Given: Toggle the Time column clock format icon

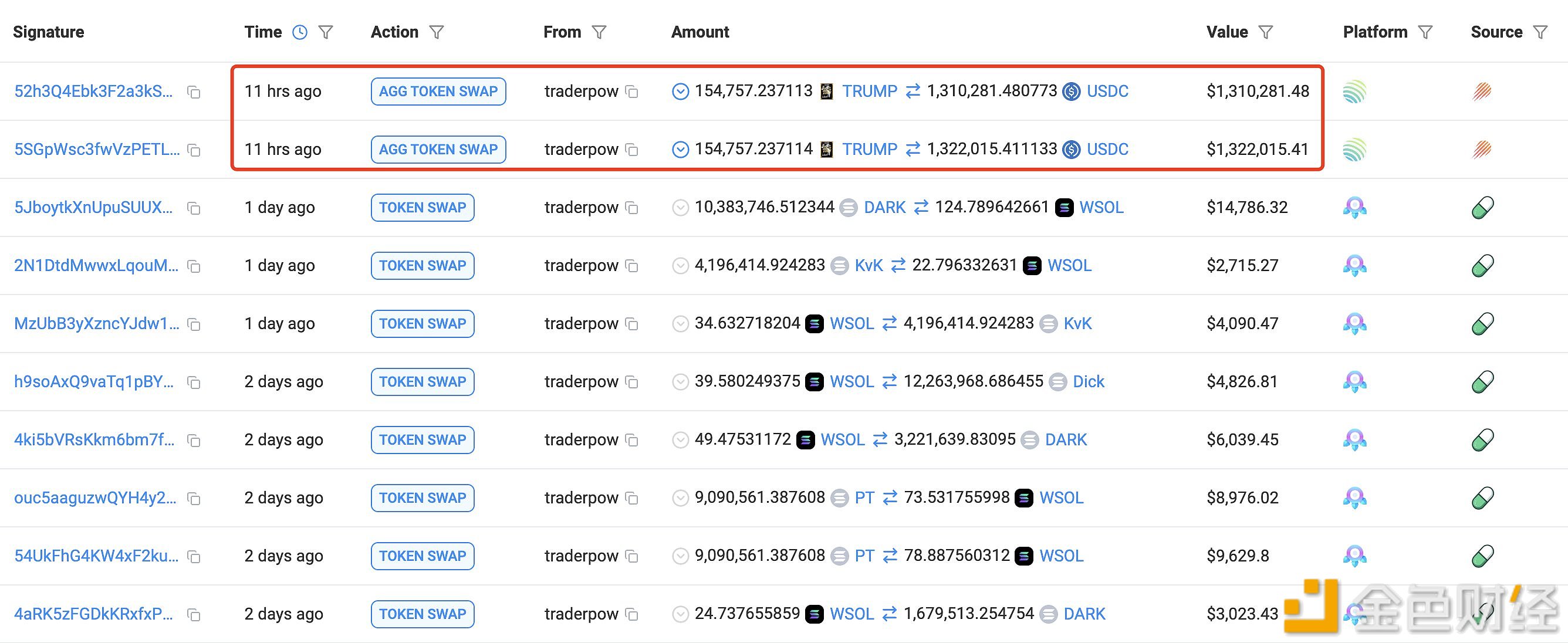Looking at the screenshot, I should pos(299,32).
